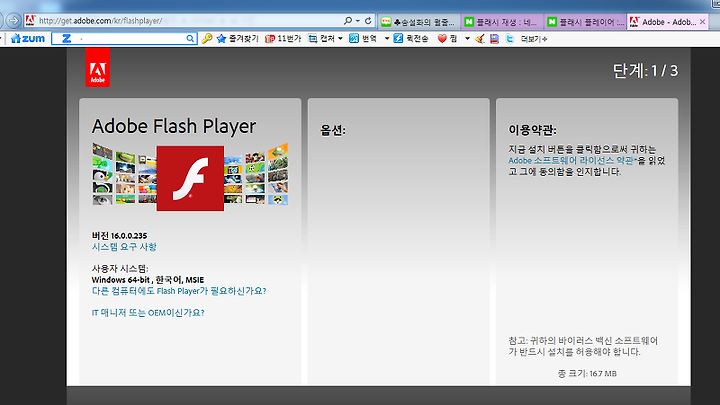
Task: Click 더보기+ to show more tools
Action: pos(534,39)
